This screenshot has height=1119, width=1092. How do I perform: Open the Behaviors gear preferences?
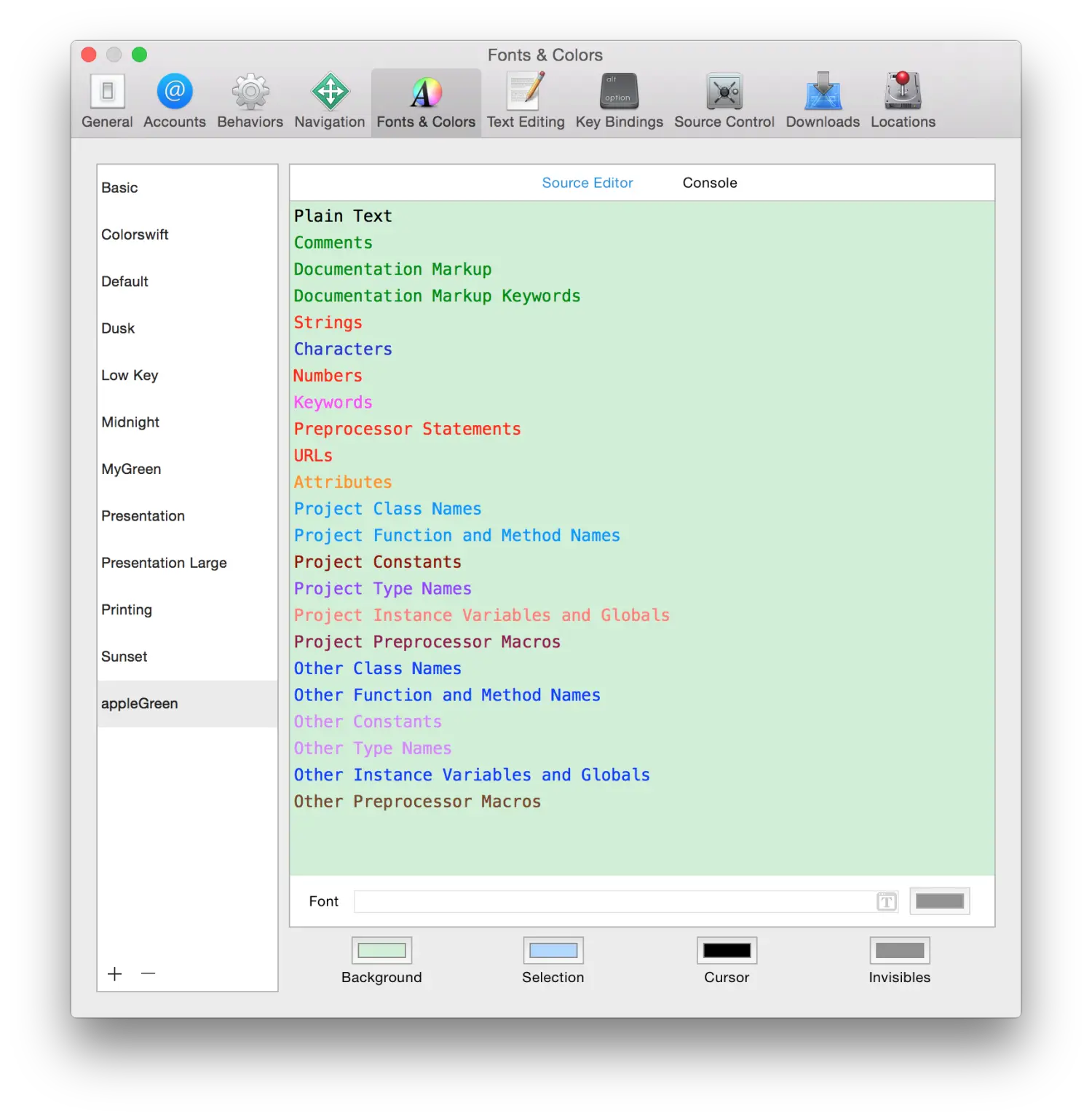[250, 101]
